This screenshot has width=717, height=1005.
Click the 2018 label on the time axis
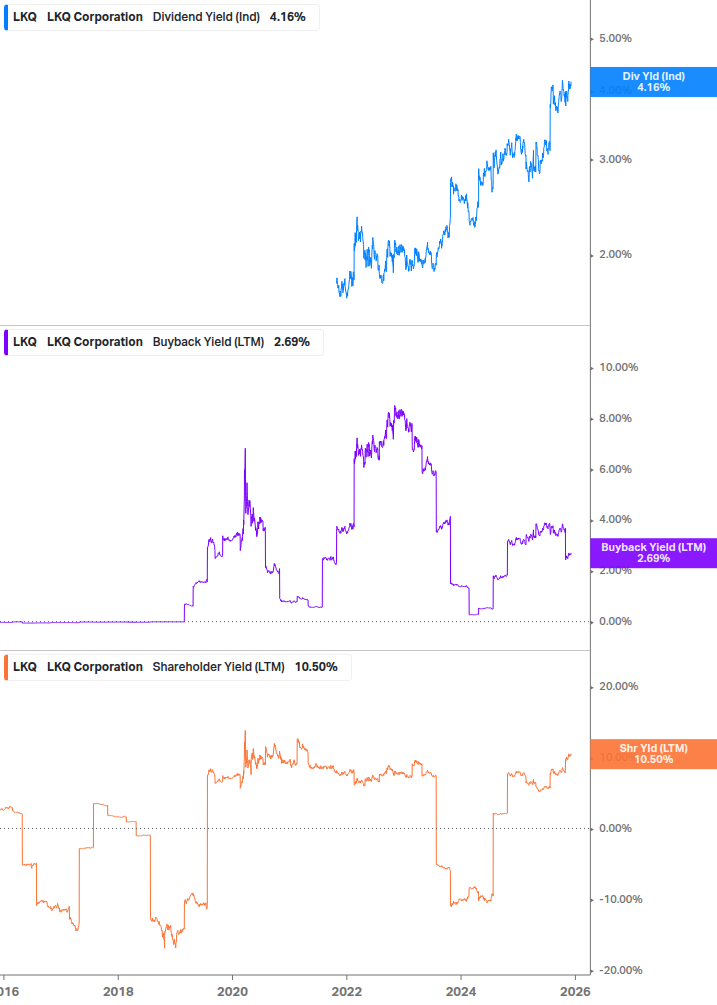(x=118, y=992)
